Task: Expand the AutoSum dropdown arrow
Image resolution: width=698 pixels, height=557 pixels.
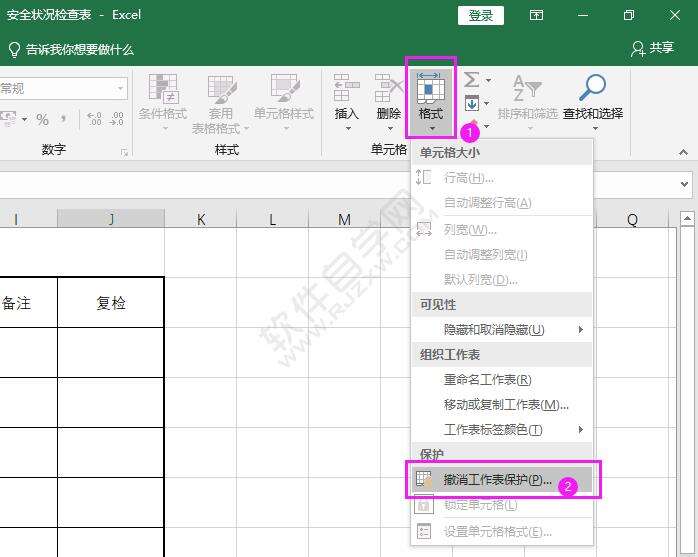Action: pos(488,80)
